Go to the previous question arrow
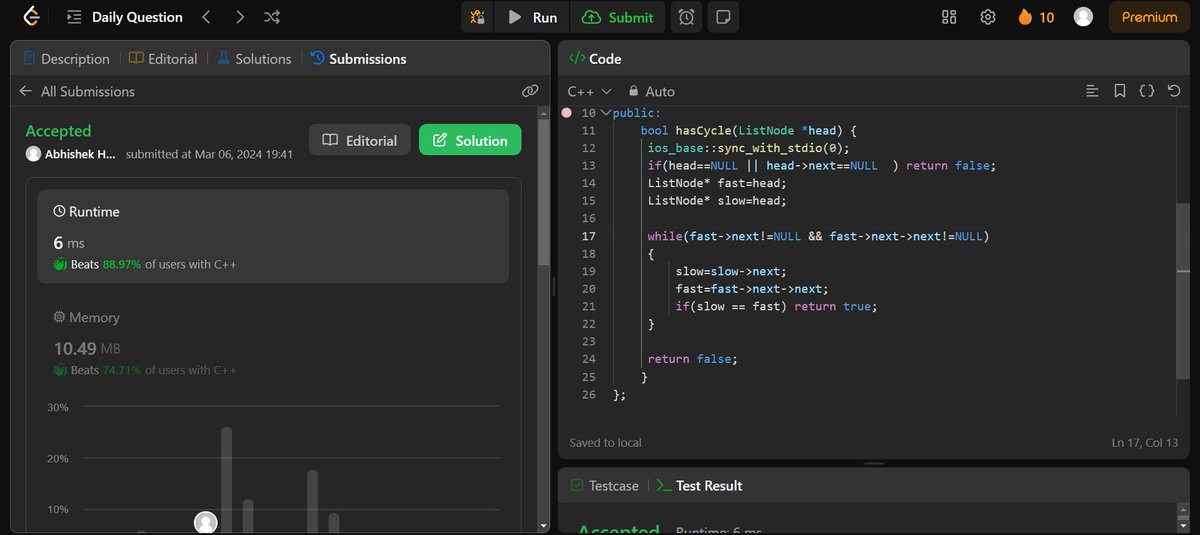Screen dimensions: 1200x535 click(206, 17)
